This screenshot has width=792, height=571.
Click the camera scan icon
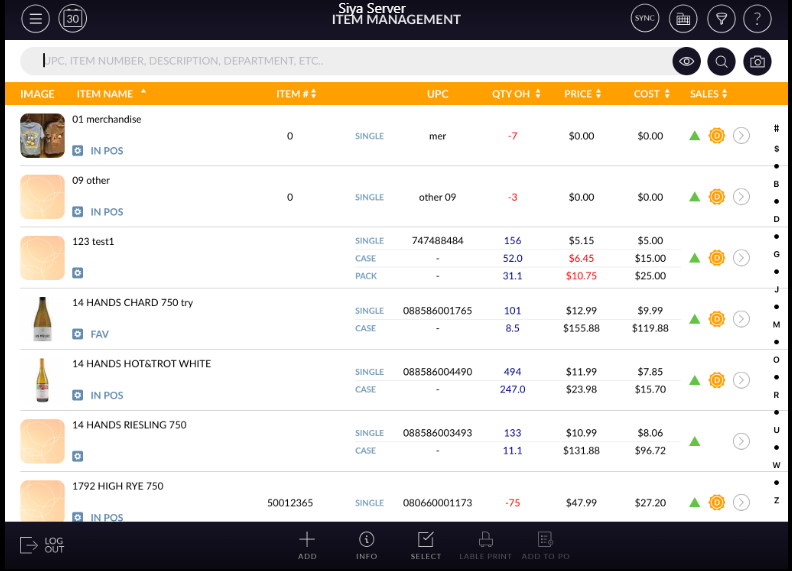coord(758,62)
